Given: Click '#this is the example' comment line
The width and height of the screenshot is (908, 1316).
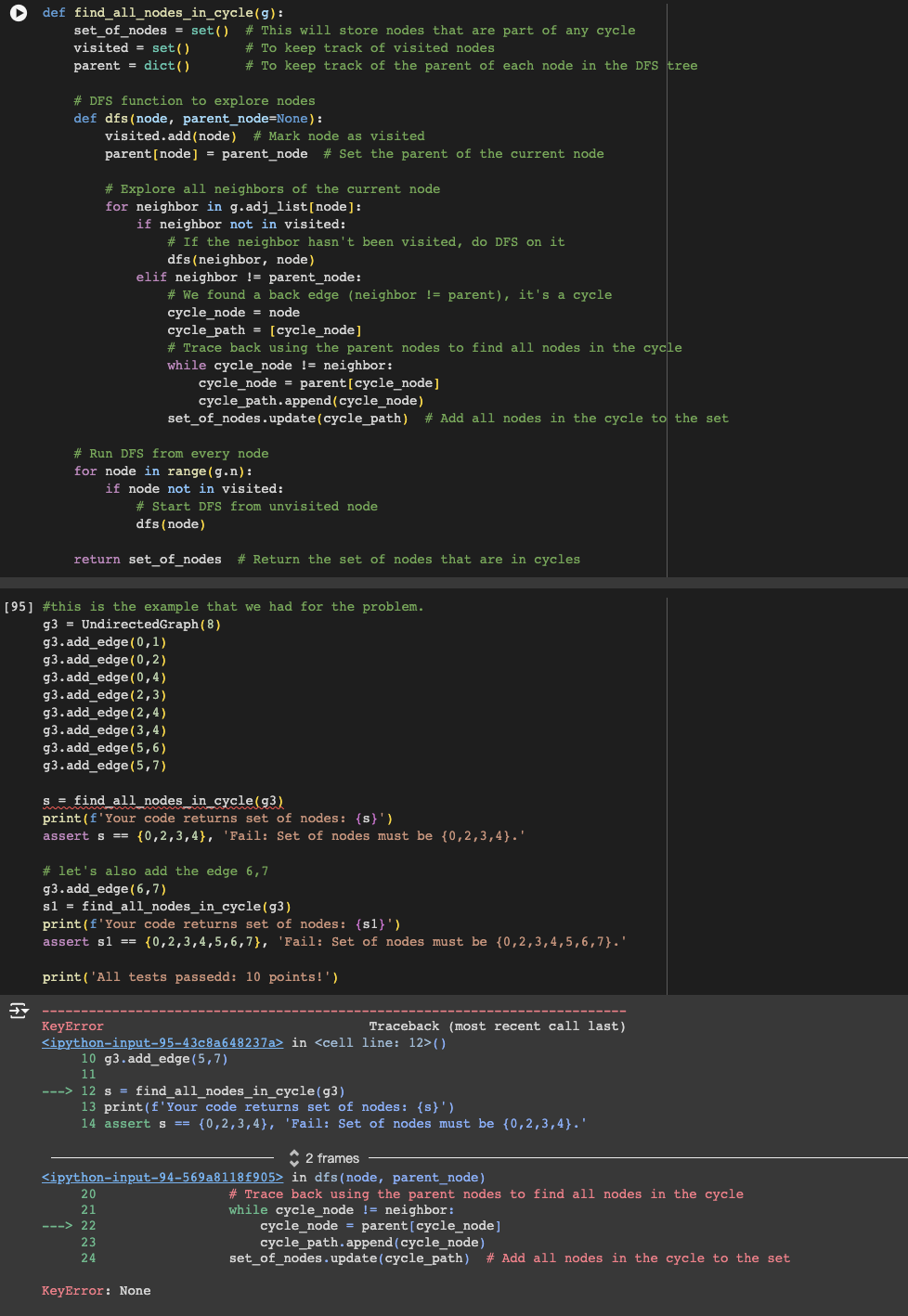Looking at the screenshot, I should (233, 607).
